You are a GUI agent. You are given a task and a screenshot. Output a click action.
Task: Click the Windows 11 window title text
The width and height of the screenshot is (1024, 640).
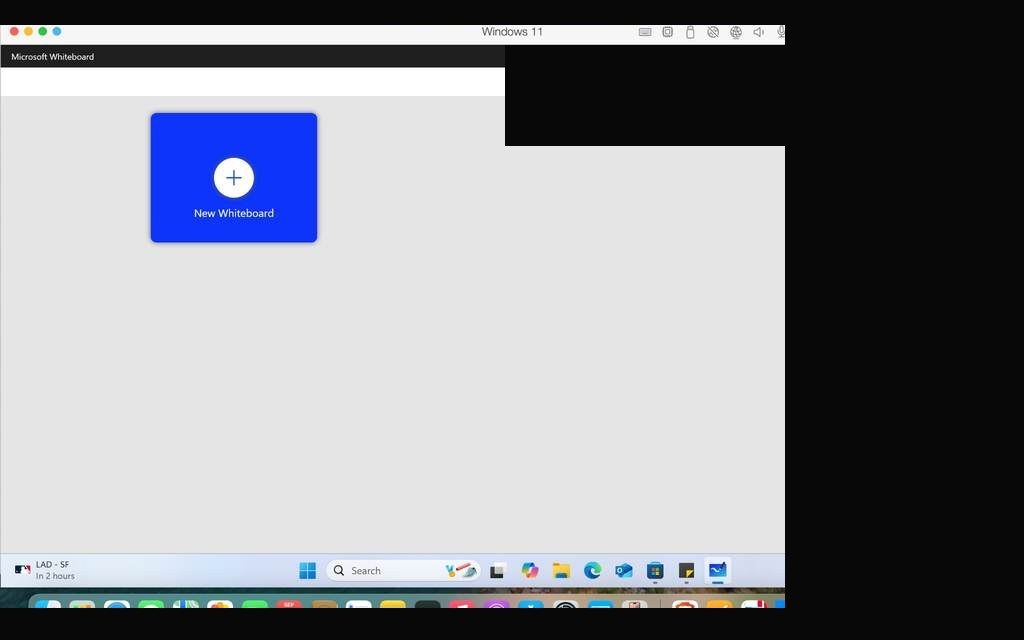pos(512,31)
